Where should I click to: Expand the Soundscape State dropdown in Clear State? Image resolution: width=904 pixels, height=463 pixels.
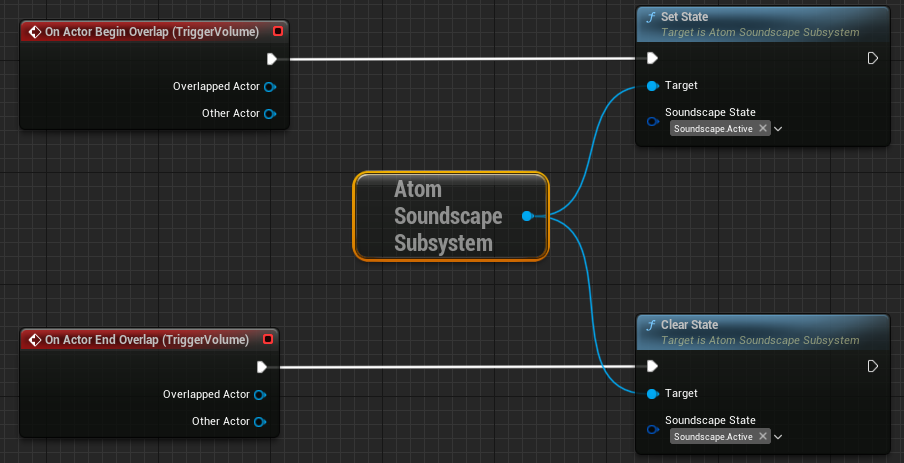point(778,437)
